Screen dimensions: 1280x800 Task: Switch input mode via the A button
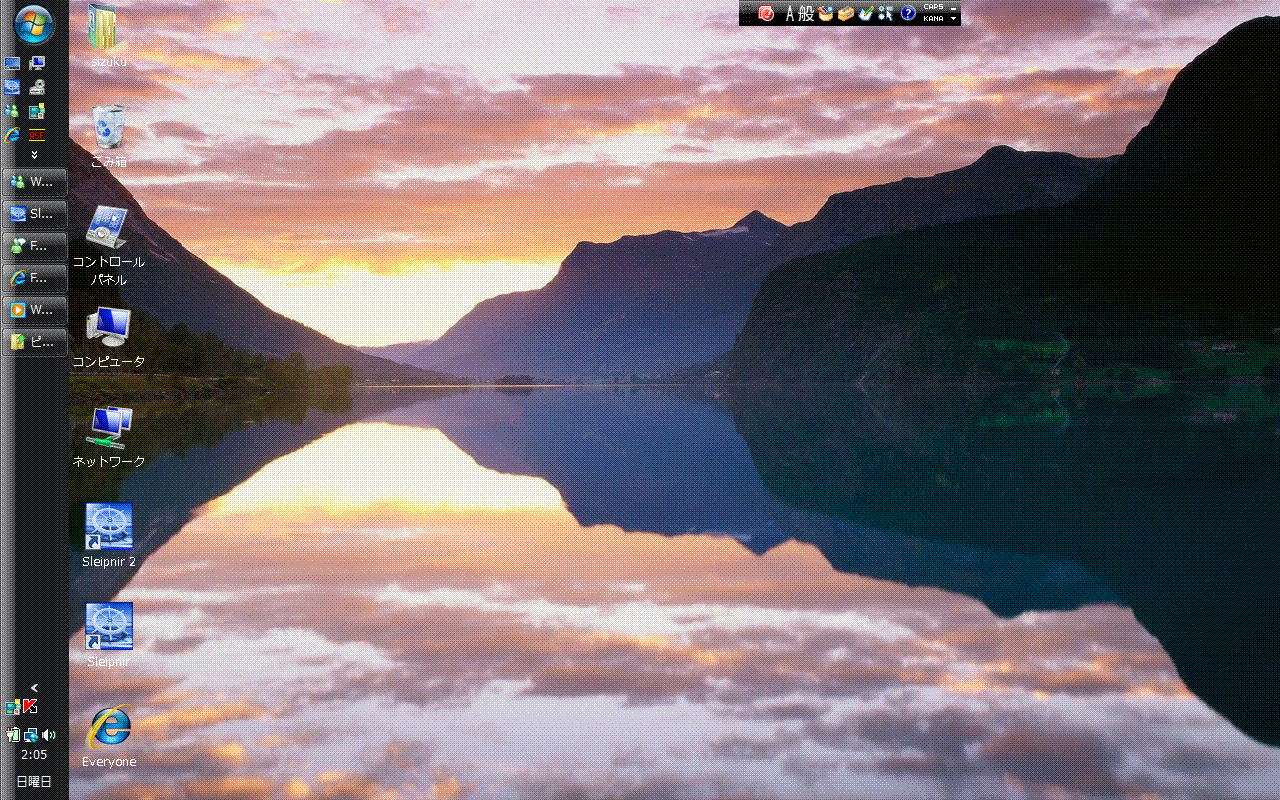(x=789, y=14)
